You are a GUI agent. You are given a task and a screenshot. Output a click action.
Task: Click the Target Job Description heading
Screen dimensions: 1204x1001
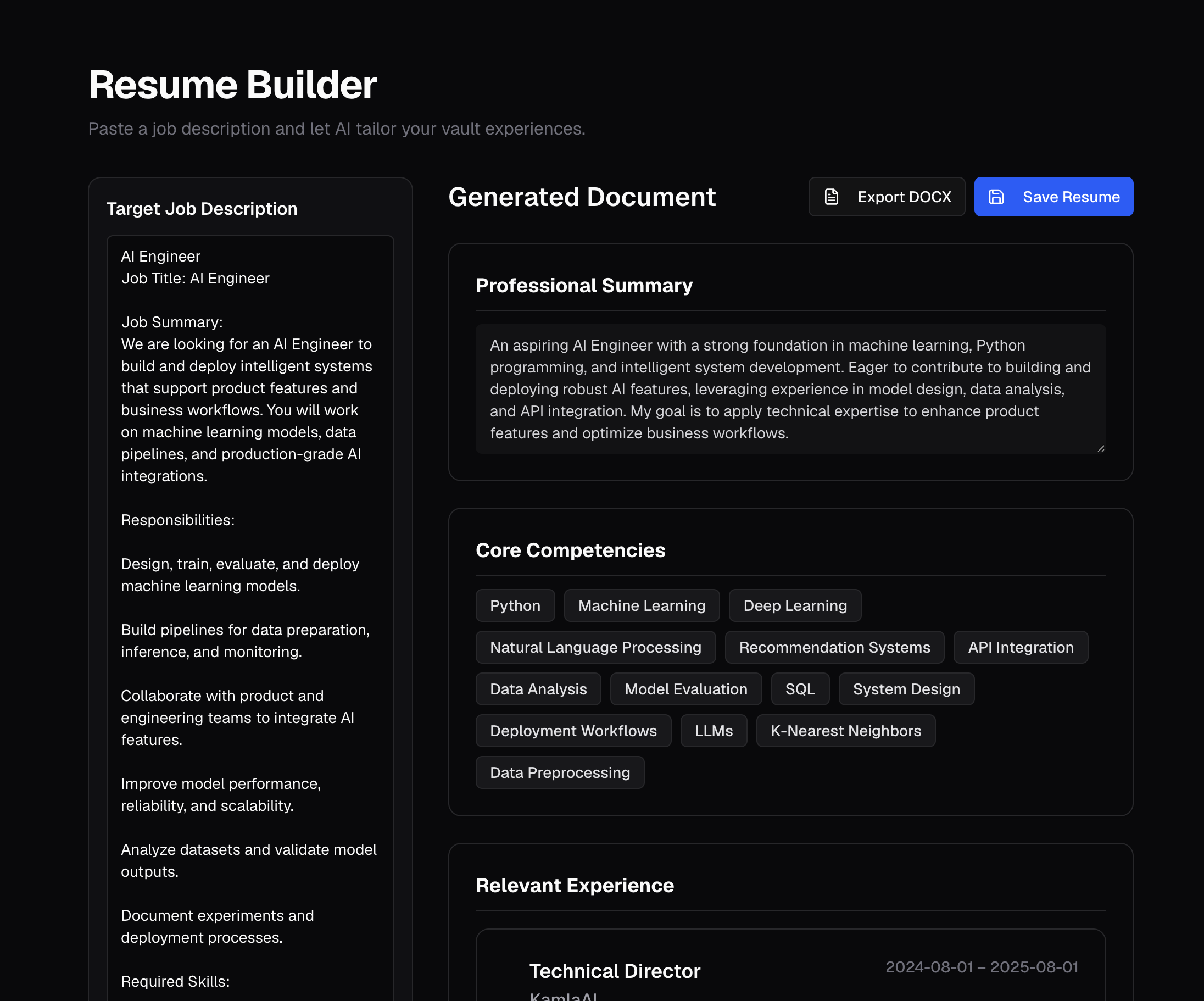202,209
